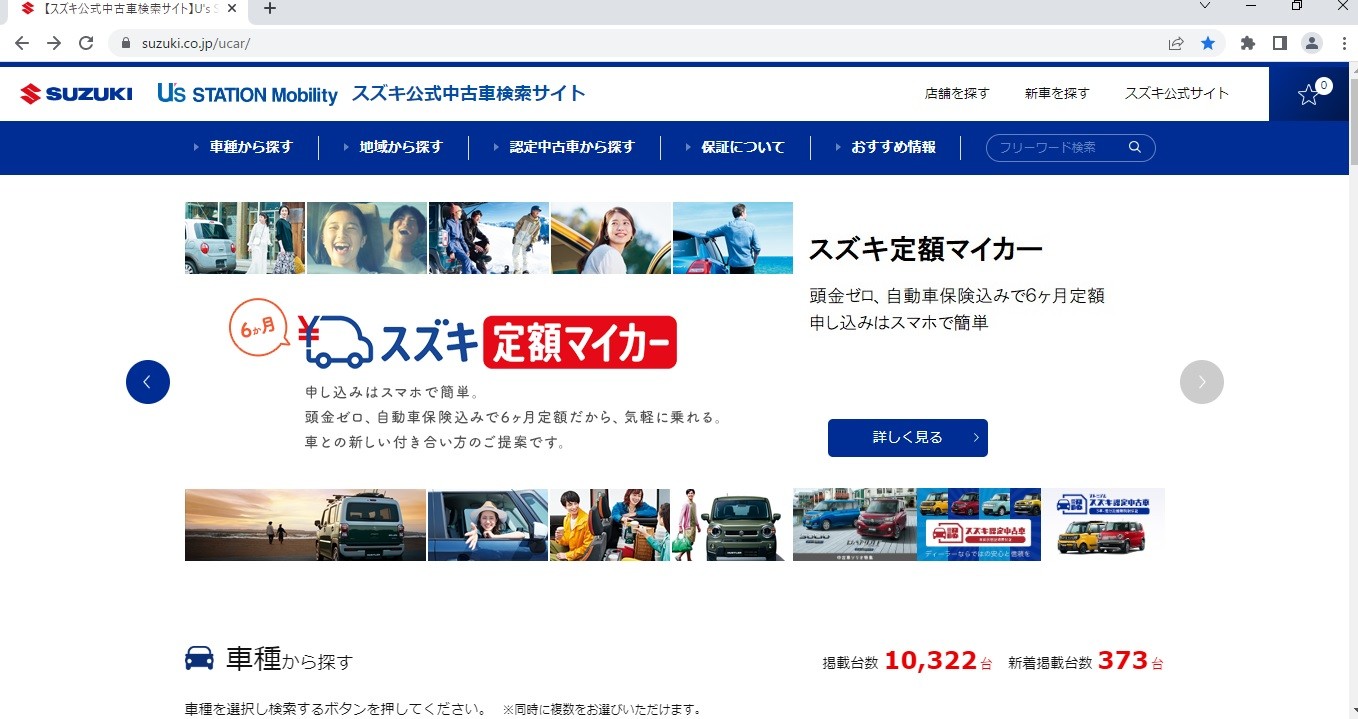Screen dimensions: 1358x719
Task: Reload the page with refresh icon
Action: (86, 43)
